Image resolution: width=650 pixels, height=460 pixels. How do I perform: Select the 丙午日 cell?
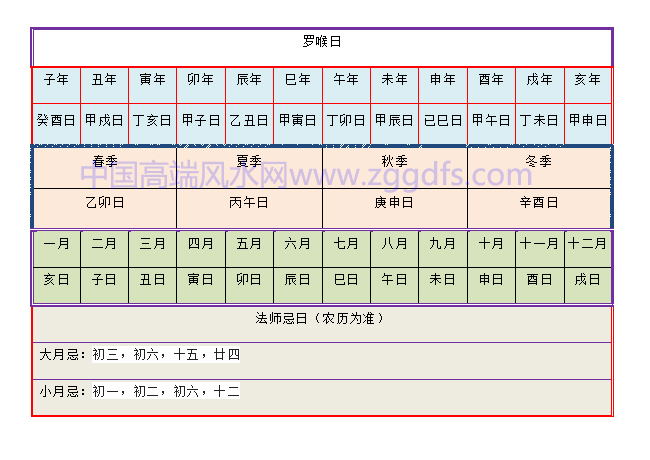coord(250,208)
